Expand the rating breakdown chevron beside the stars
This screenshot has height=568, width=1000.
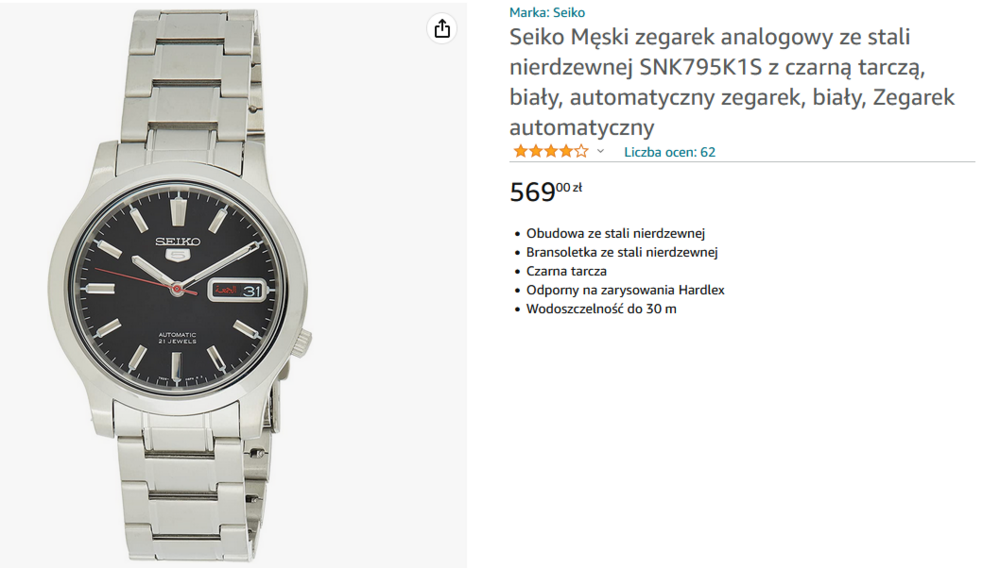[x=601, y=152]
